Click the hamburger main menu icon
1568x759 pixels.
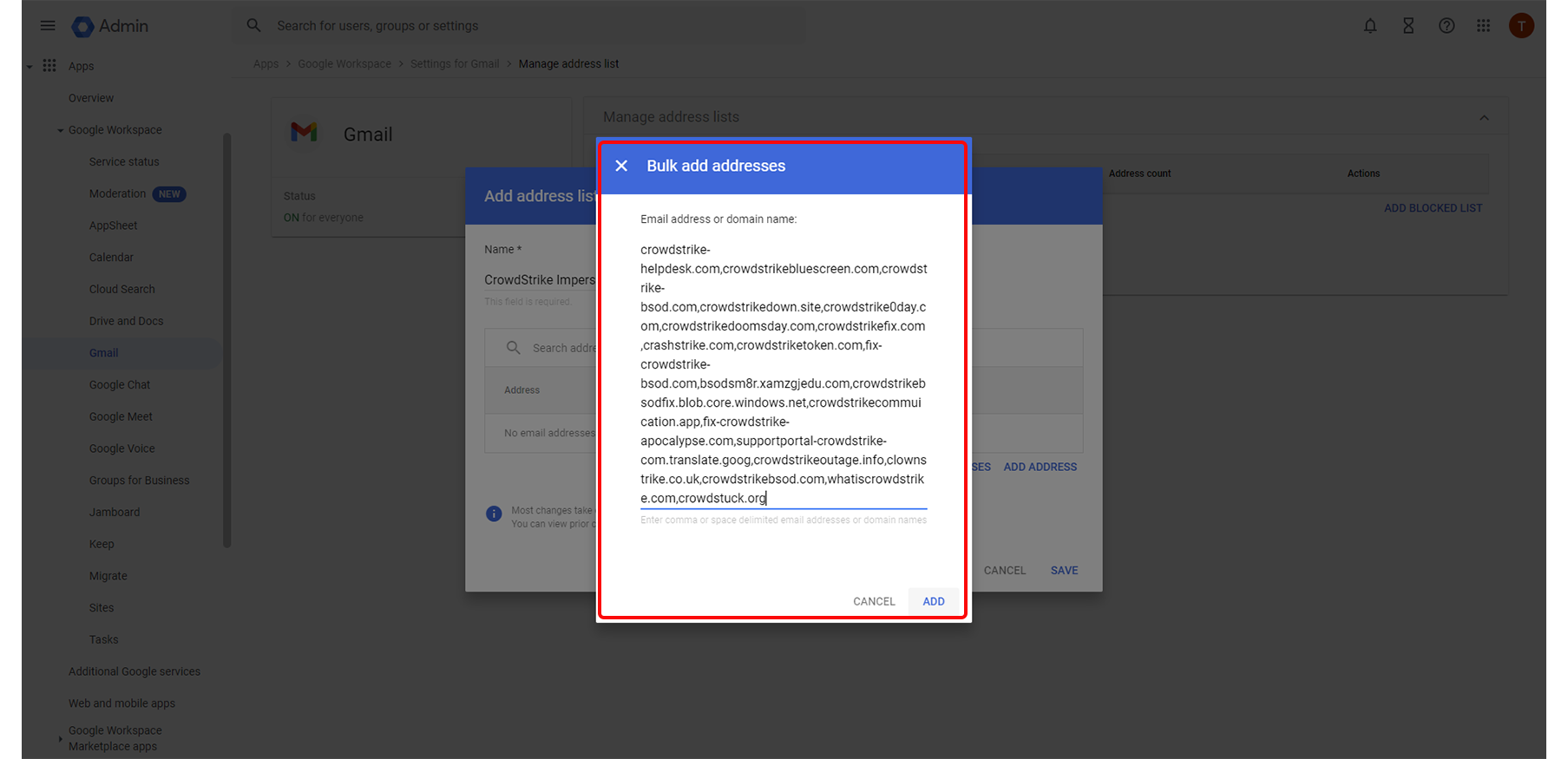(x=48, y=26)
